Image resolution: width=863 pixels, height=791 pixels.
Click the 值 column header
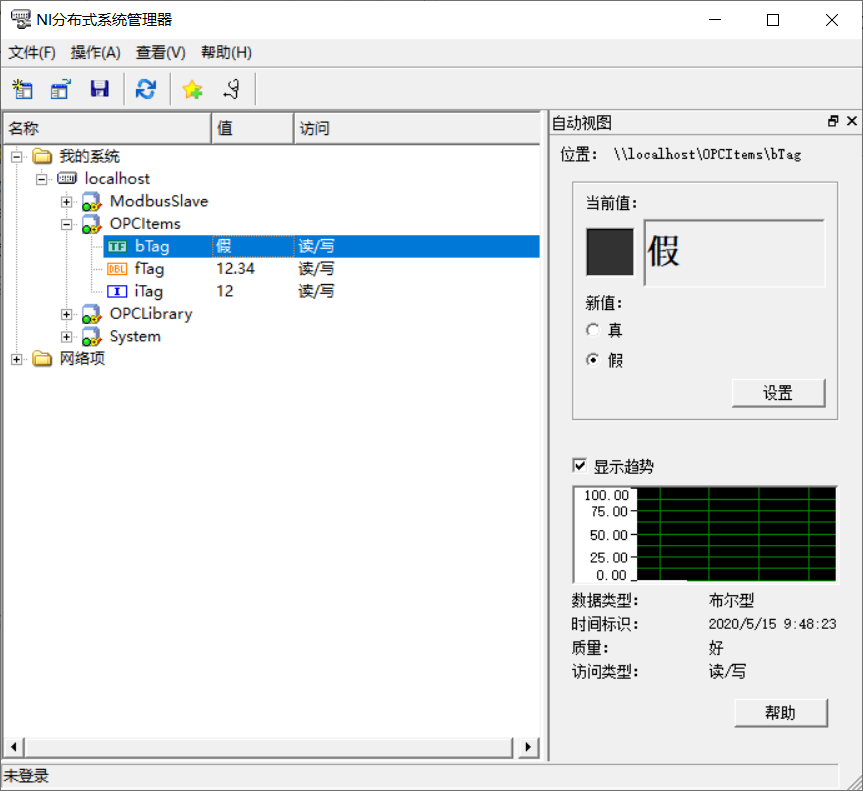253,128
